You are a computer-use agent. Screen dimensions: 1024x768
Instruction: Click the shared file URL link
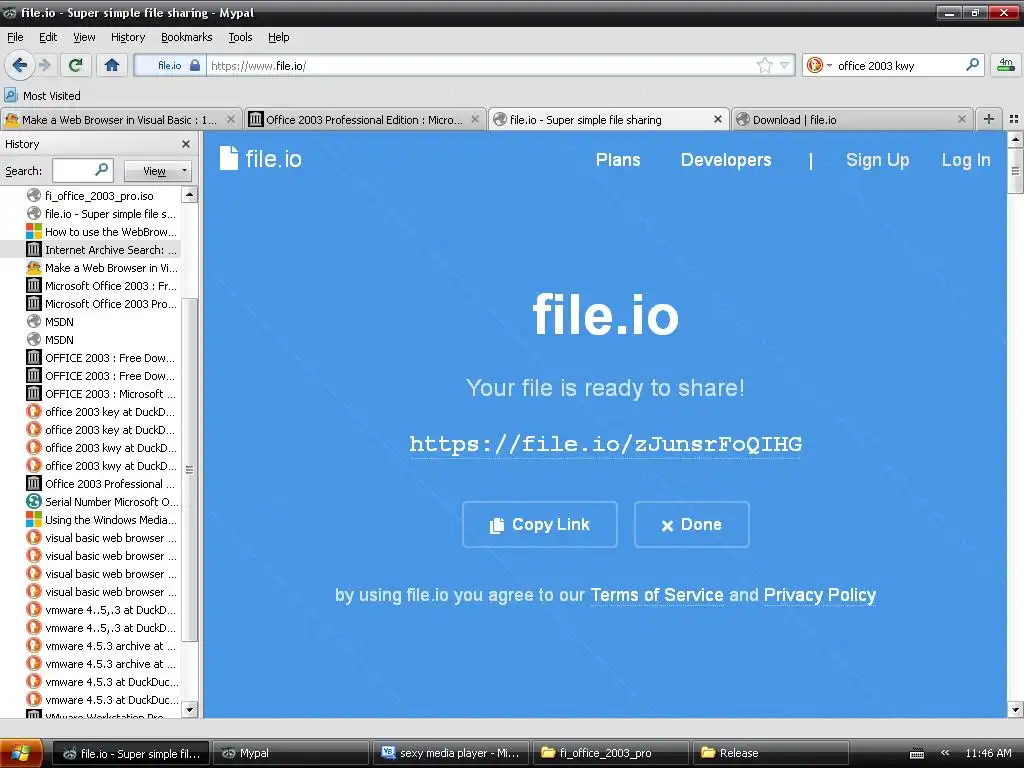tap(605, 445)
